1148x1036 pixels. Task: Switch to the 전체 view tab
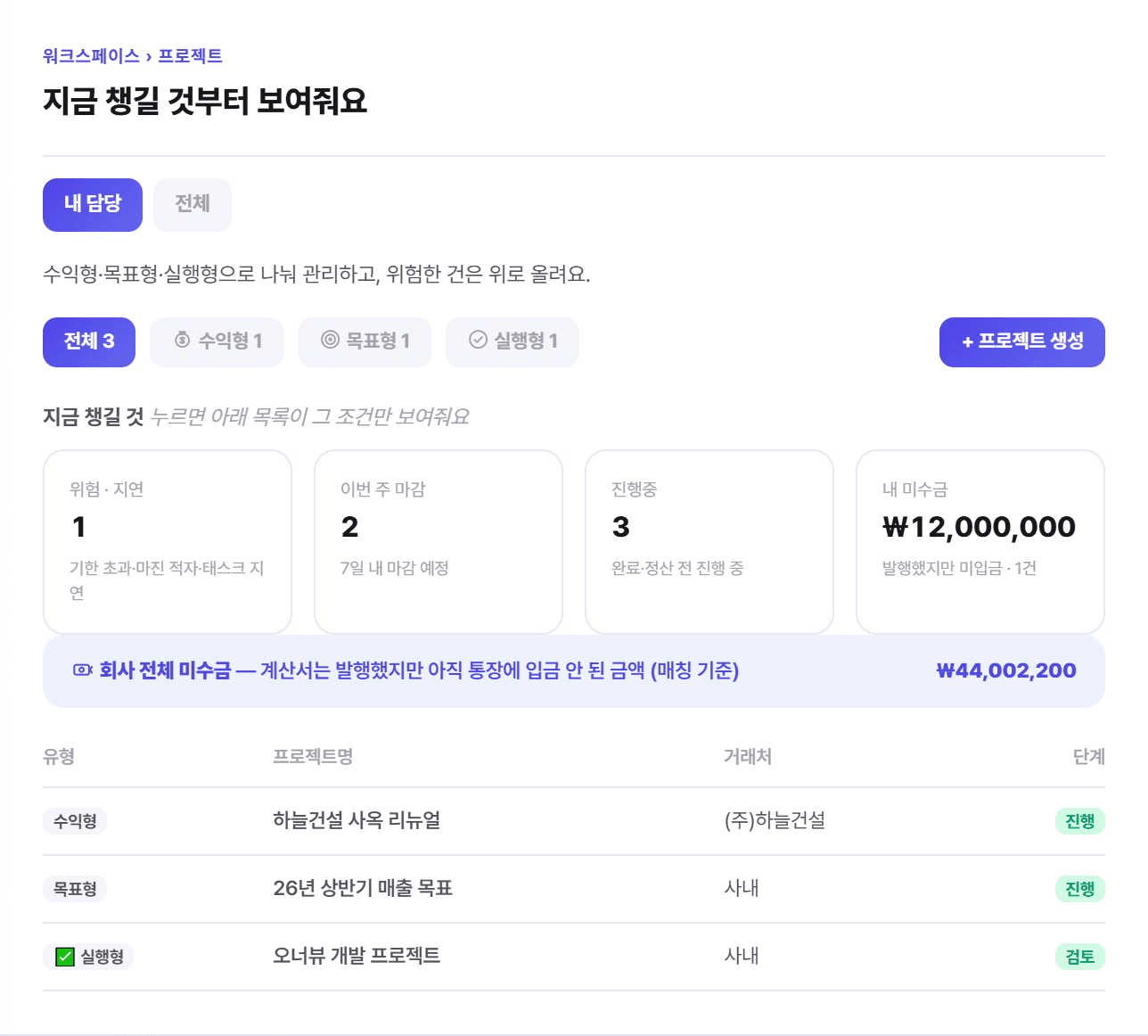point(193,205)
